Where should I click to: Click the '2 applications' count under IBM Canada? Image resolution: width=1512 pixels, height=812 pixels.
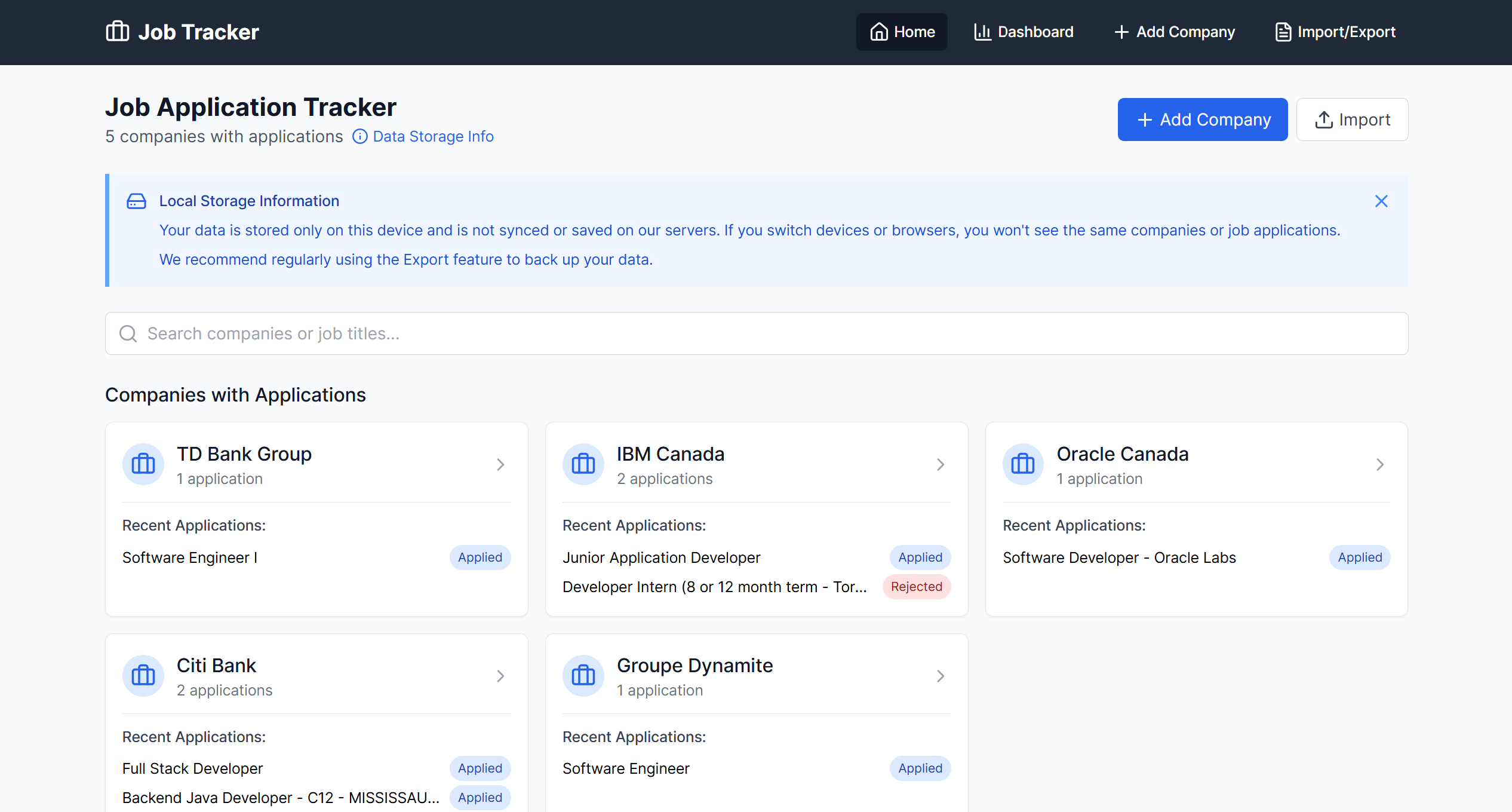point(665,479)
